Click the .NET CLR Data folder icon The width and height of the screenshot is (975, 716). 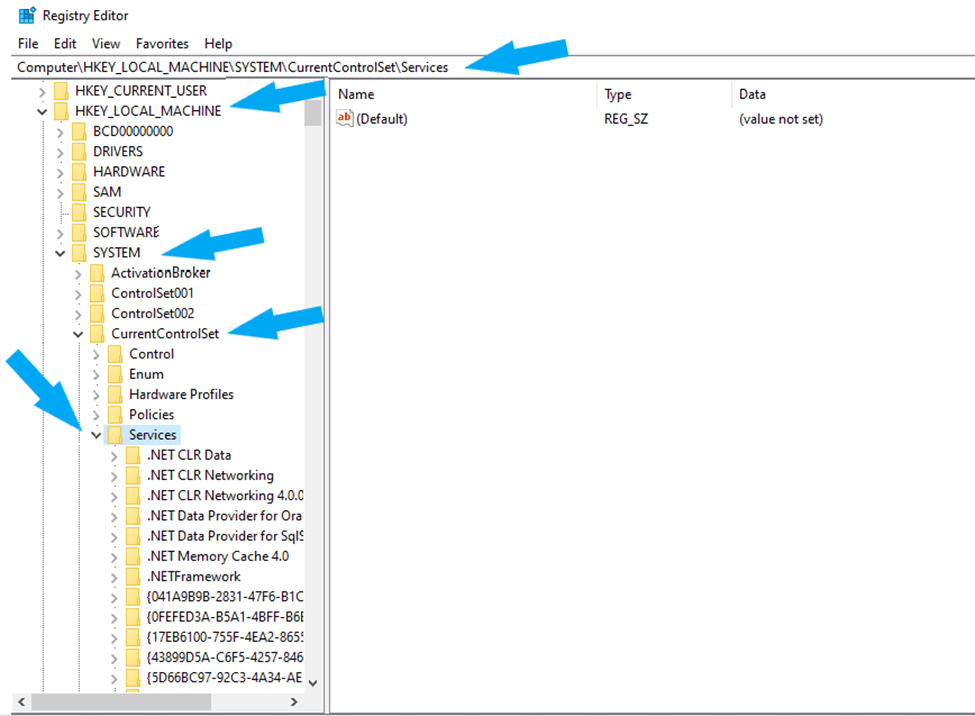tap(133, 455)
